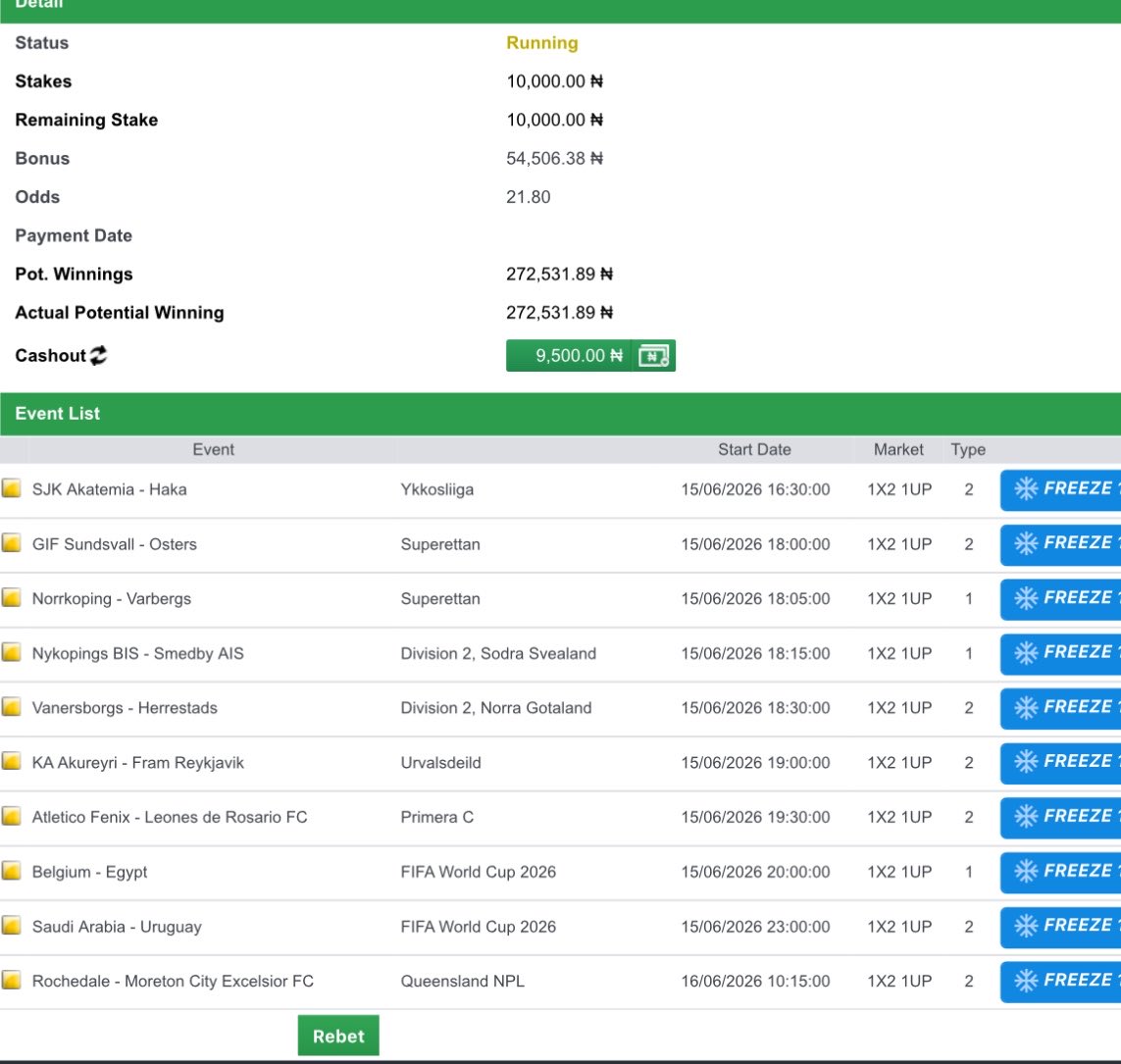Freeze the SJK Akatemia - Haka event
Viewport: 1121px width, 1064px height.
coord(1060,489)
